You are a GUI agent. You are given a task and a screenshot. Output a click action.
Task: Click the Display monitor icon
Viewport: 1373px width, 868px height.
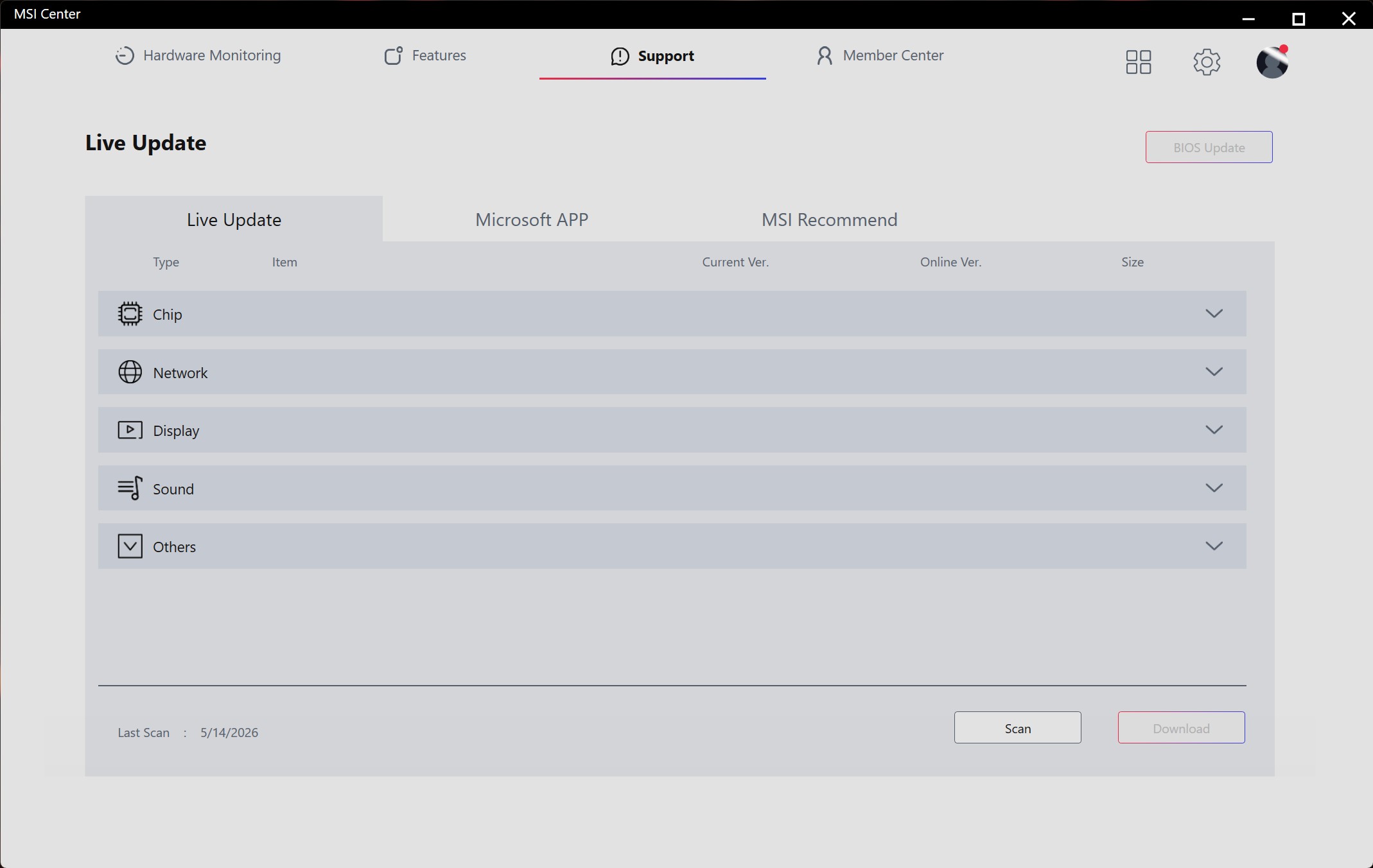pyautogui.click(x=130, y=430)
